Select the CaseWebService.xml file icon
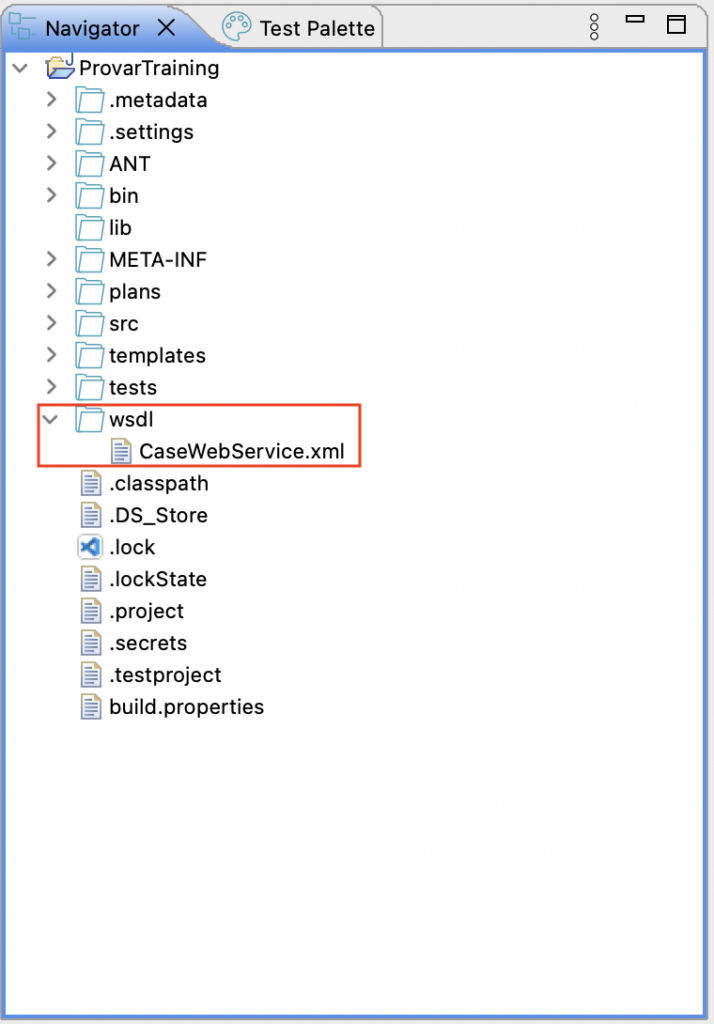 tap(121, 451)
